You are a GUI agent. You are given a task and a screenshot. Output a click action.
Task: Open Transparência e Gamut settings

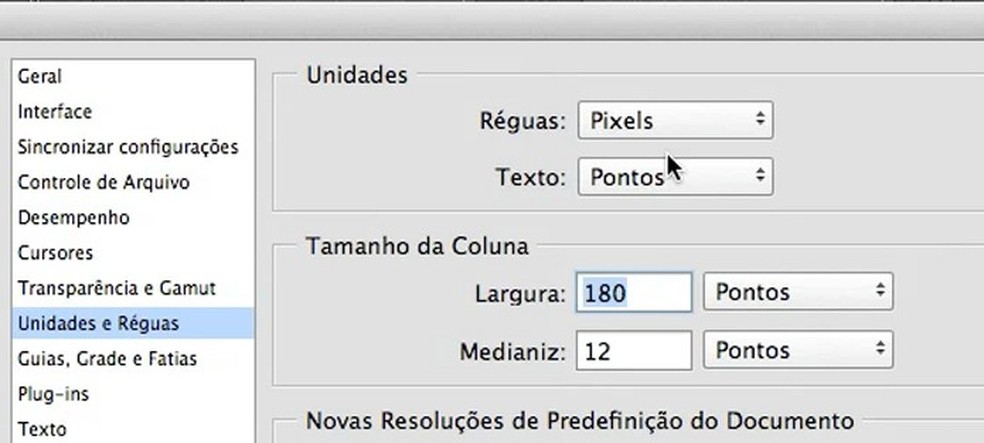[117, 288]
